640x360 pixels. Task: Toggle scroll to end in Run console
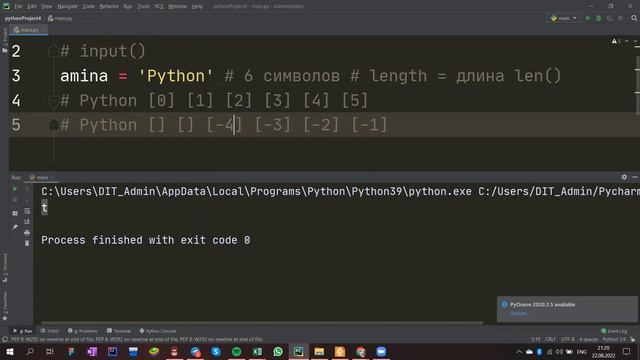[27, 222]
